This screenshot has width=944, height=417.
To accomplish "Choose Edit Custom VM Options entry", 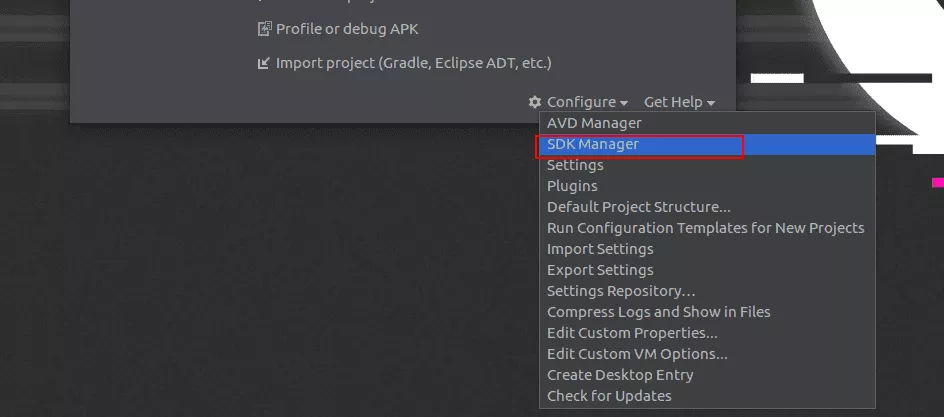I will [x=637, y=354].
